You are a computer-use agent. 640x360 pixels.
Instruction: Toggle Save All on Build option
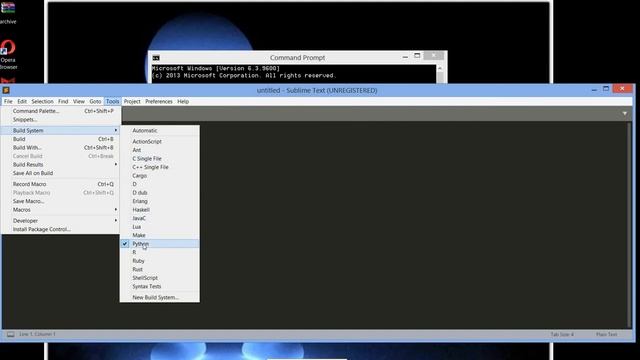tap(61, 173)
